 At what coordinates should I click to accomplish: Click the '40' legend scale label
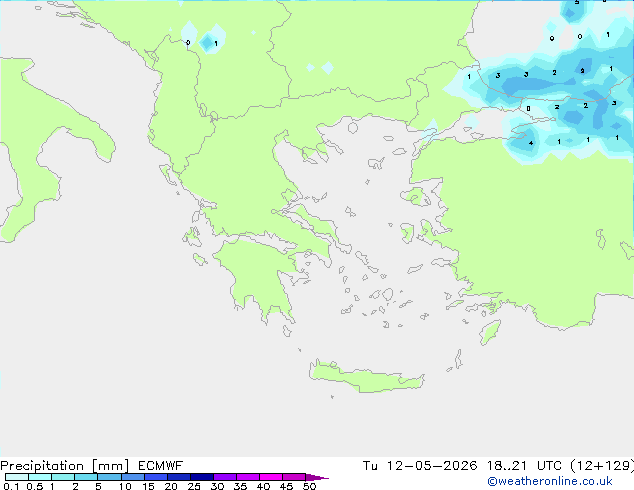pos(263,486)
